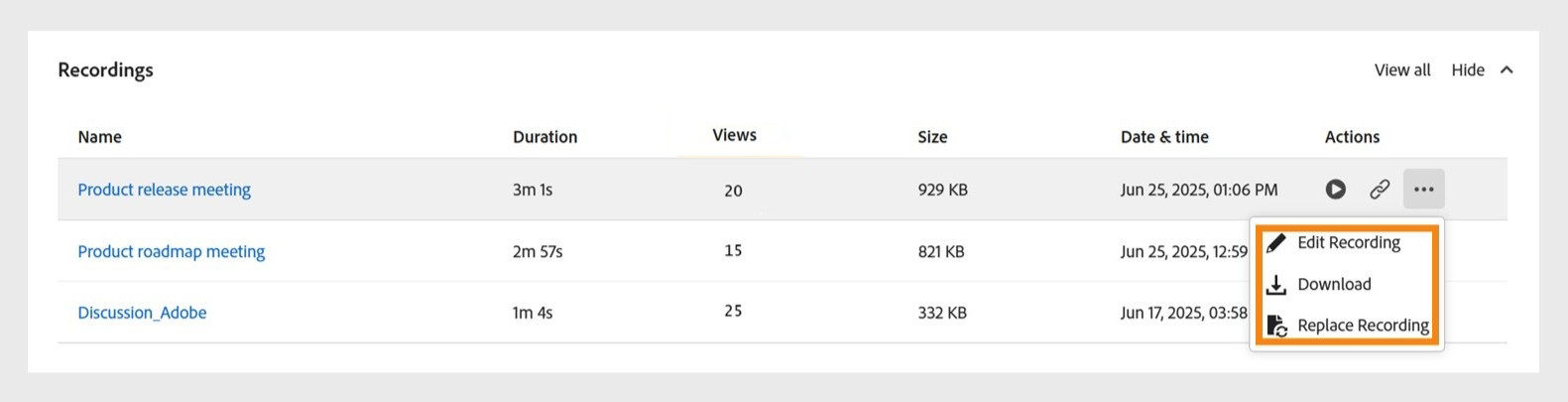
Task: Collapse Recordings section with chevron arrow
Action: [x=1507, y=69]
